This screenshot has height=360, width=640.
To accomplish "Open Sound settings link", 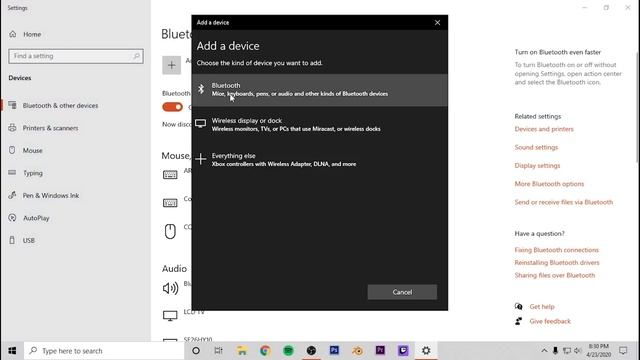I will (x=536, y=147).
